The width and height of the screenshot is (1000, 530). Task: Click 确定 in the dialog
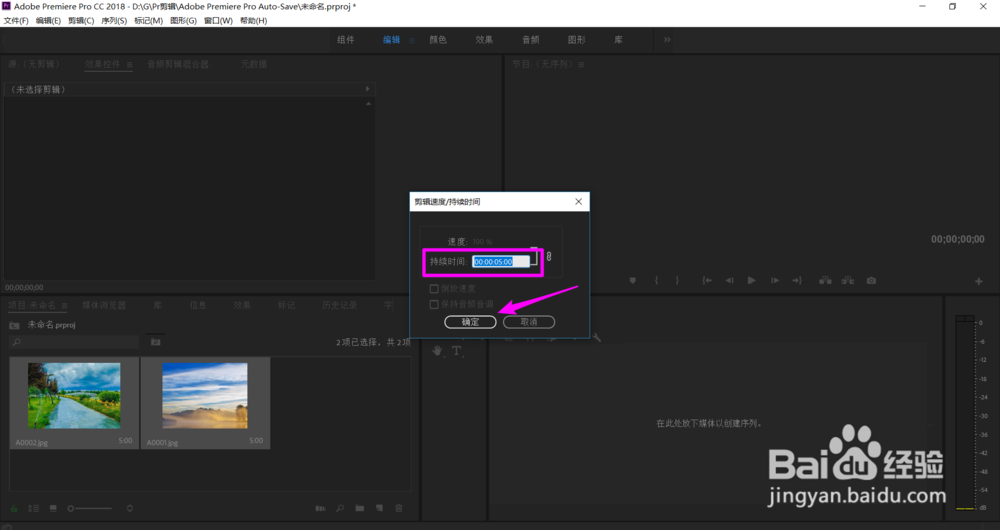coord(470,322)
